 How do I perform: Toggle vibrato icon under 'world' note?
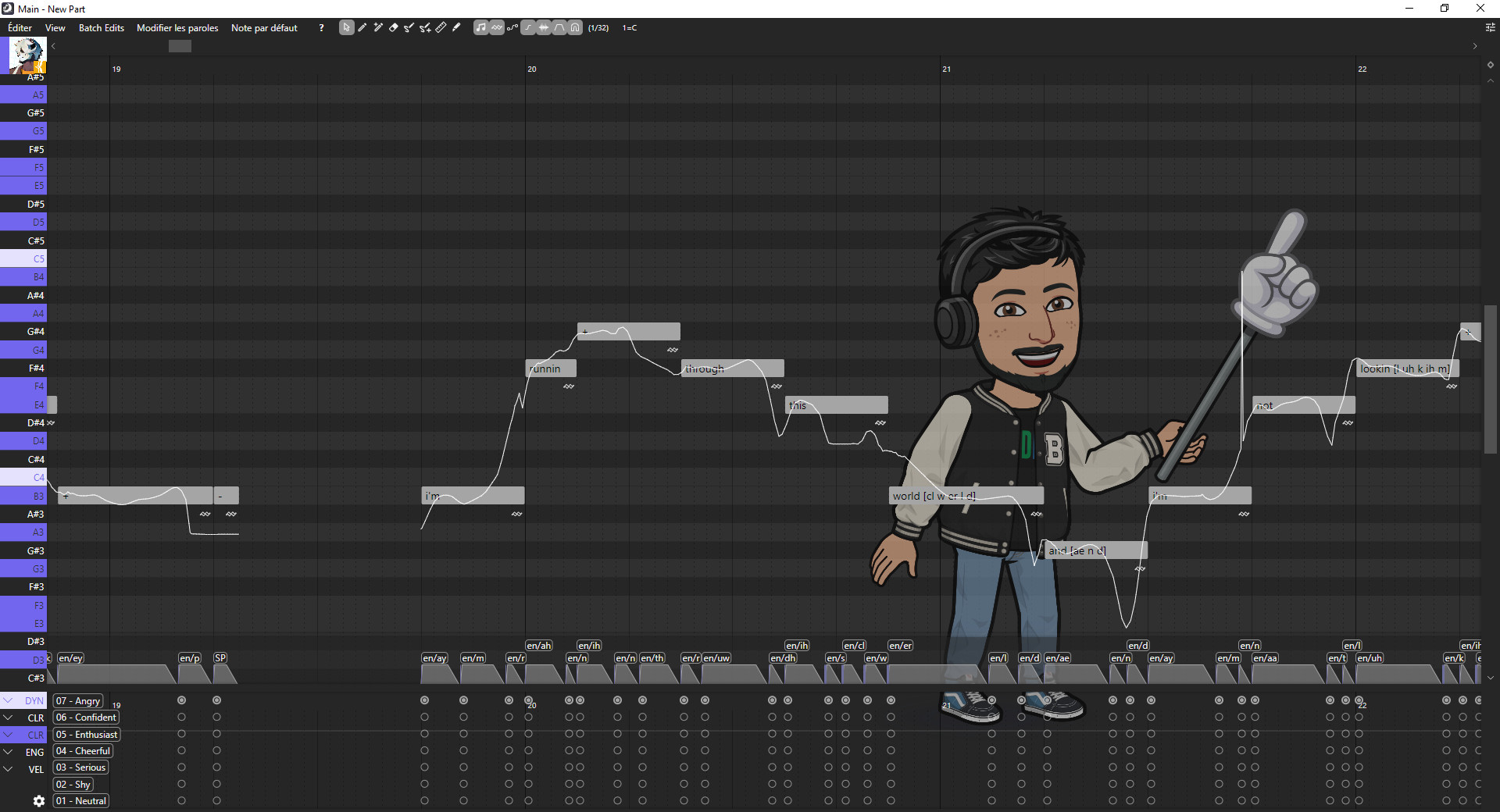pos(1036,514)
